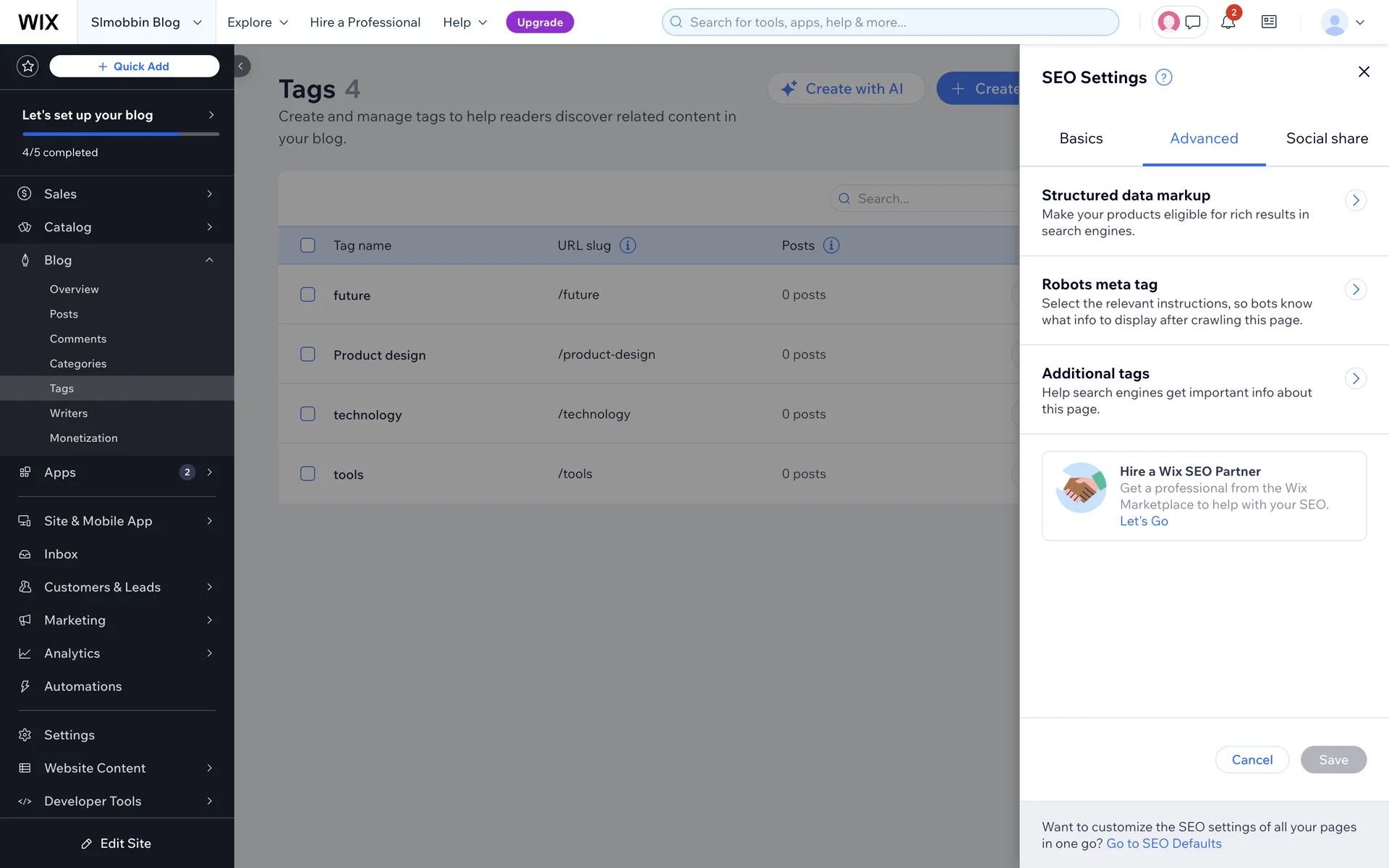Click the blog setup progress bar
This screenshot has height=868, width=1389.
click(120, 134)
